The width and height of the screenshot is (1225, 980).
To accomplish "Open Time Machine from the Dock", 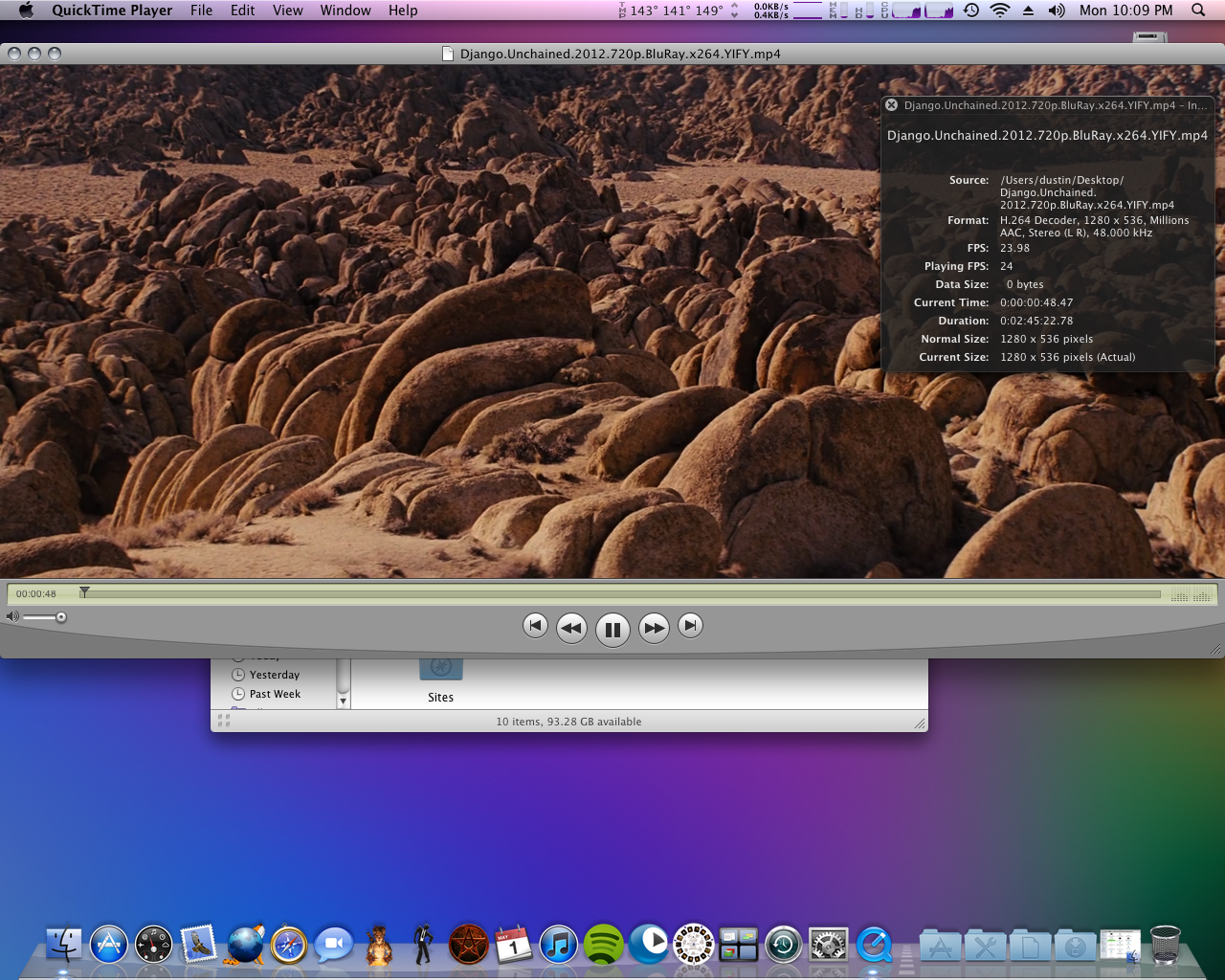I will tap(783, 946).
